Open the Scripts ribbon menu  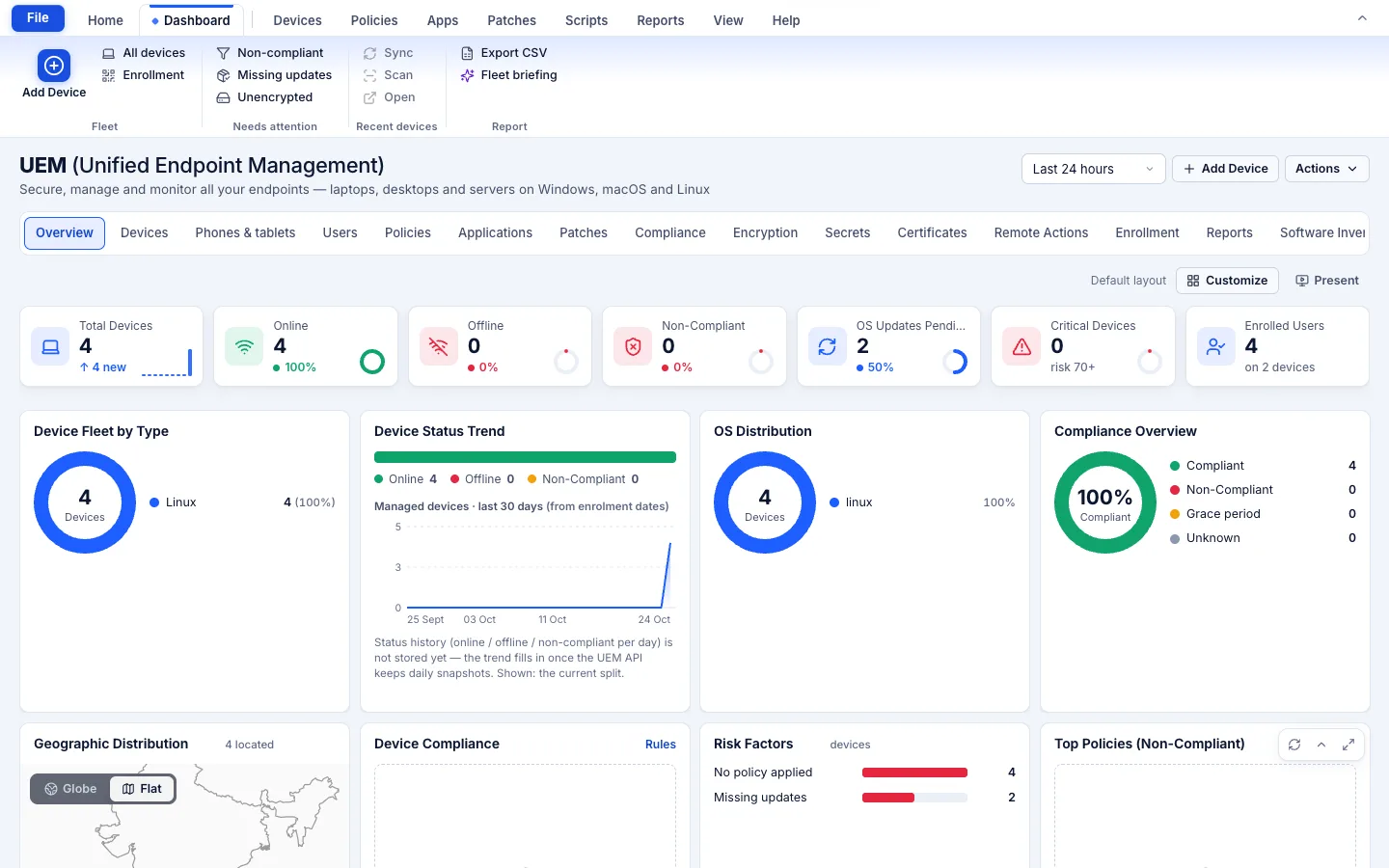point(586,20)
